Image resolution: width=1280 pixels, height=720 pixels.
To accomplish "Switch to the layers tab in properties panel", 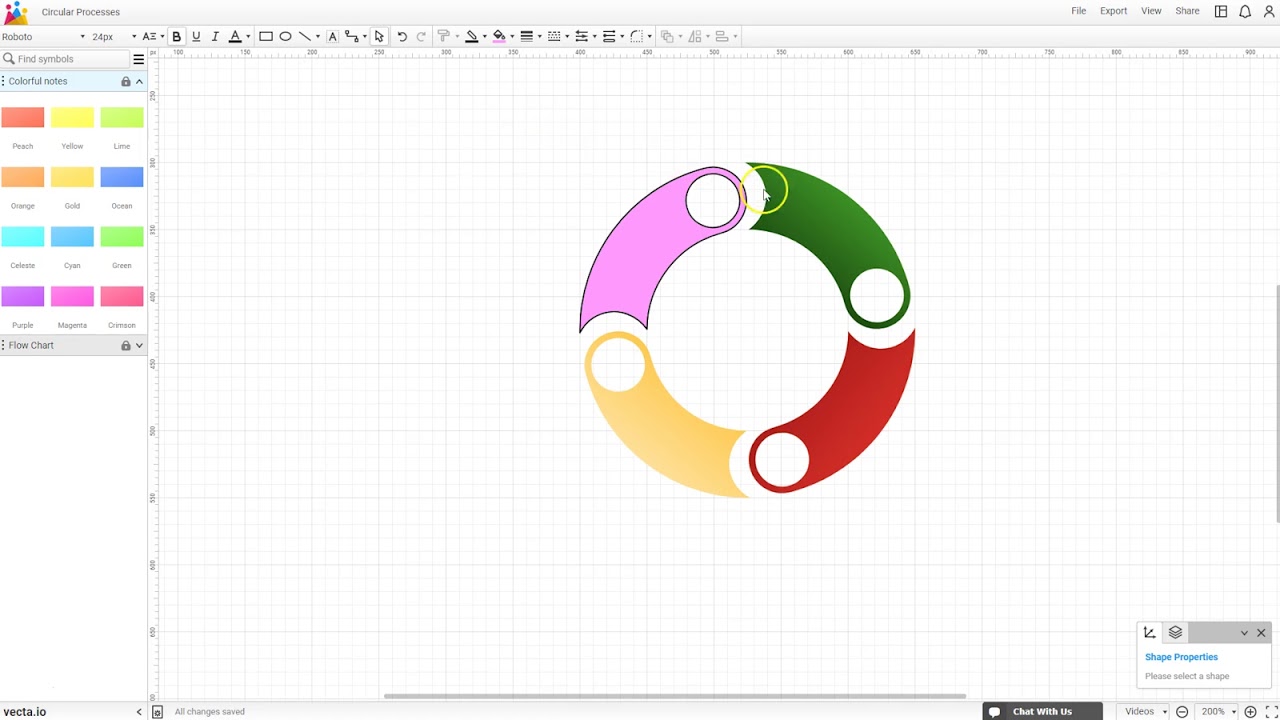I will click(x=1176, y=633).
